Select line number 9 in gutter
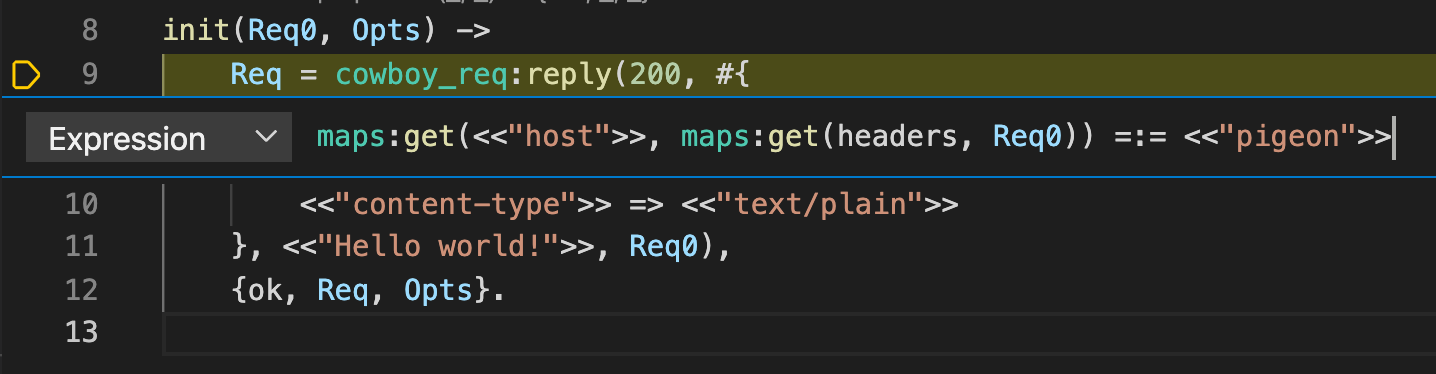This screenshot has height=374, width=1436. (90, 75)
